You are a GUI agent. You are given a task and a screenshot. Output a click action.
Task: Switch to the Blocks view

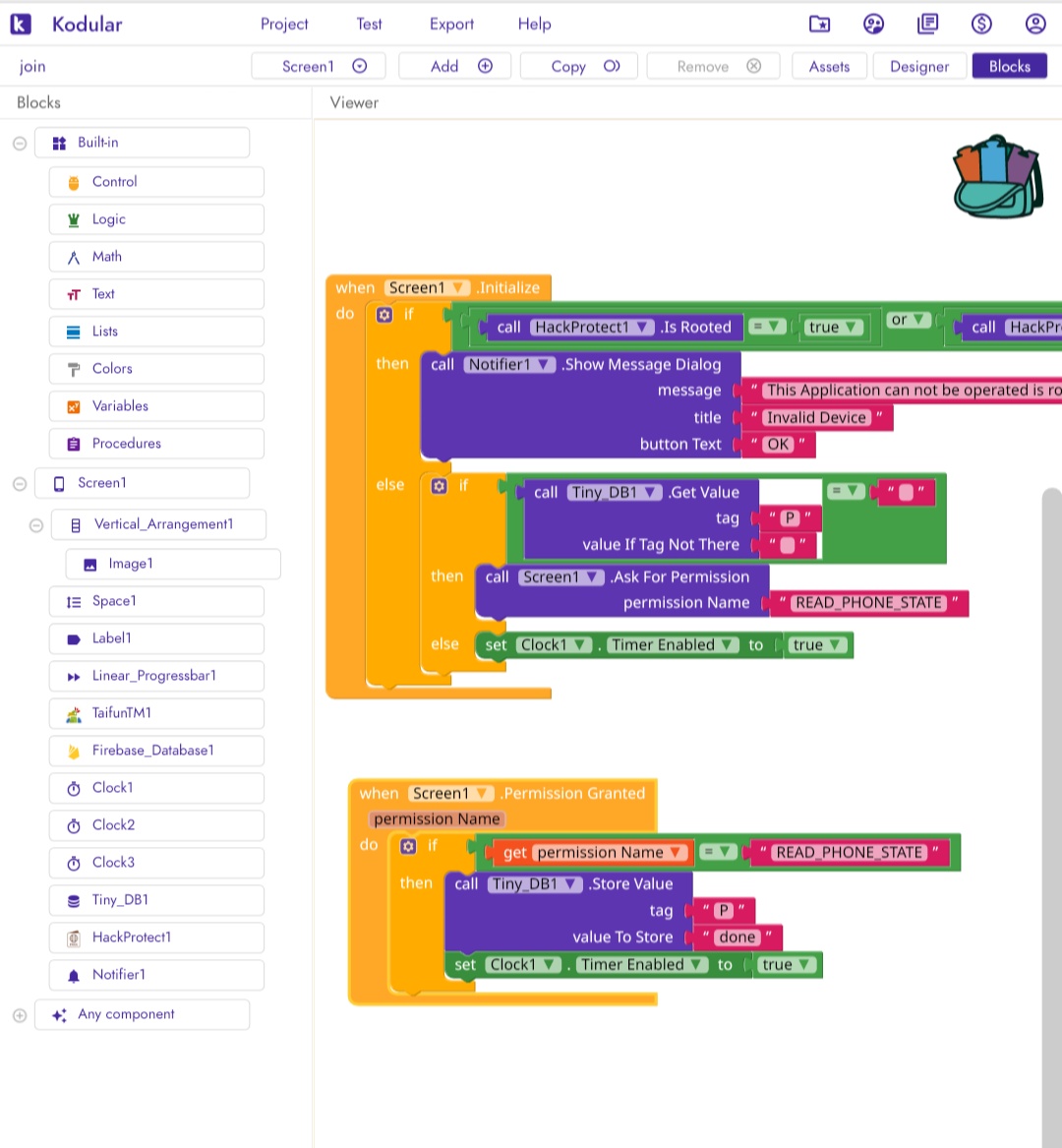tap(1009, 66)
